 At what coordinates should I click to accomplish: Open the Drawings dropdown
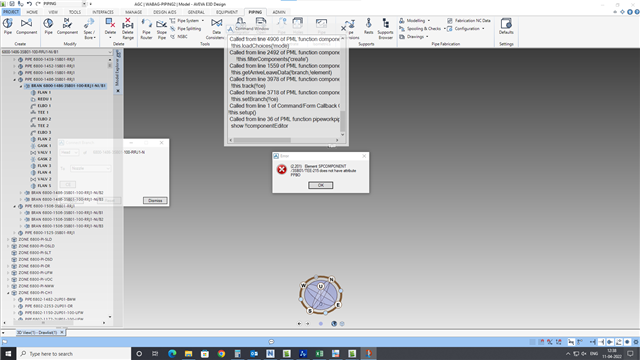pos(413,37)
